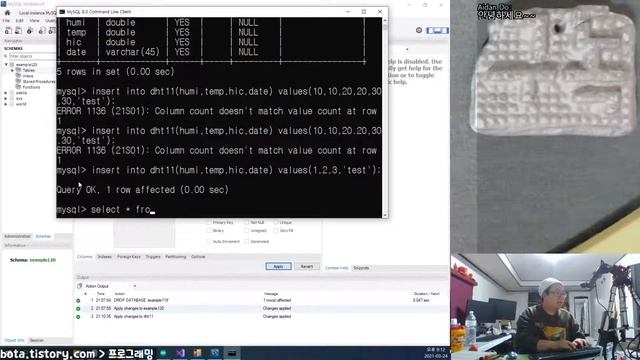
Task: Toggle the Unsigned checkbox
Action: [x=247, y=231]
